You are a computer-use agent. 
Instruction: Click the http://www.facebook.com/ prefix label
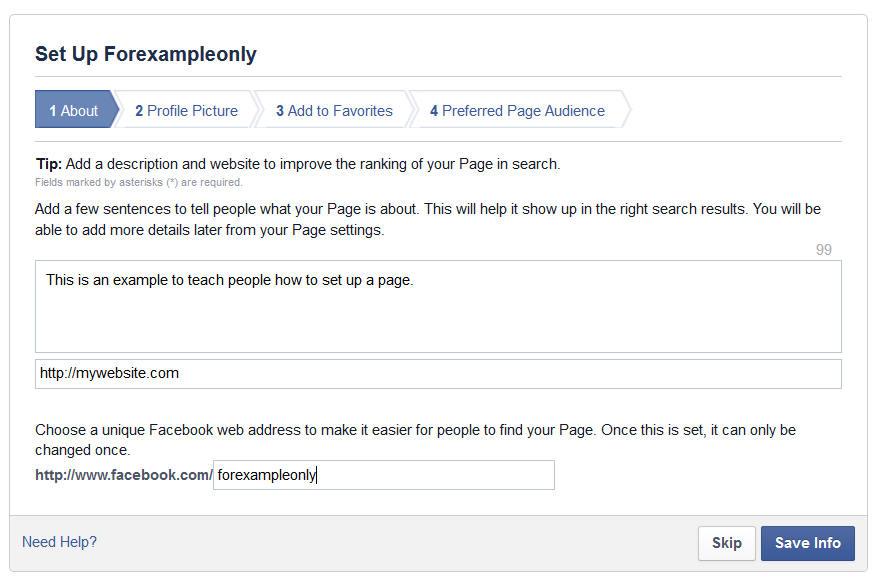[123, 475]
